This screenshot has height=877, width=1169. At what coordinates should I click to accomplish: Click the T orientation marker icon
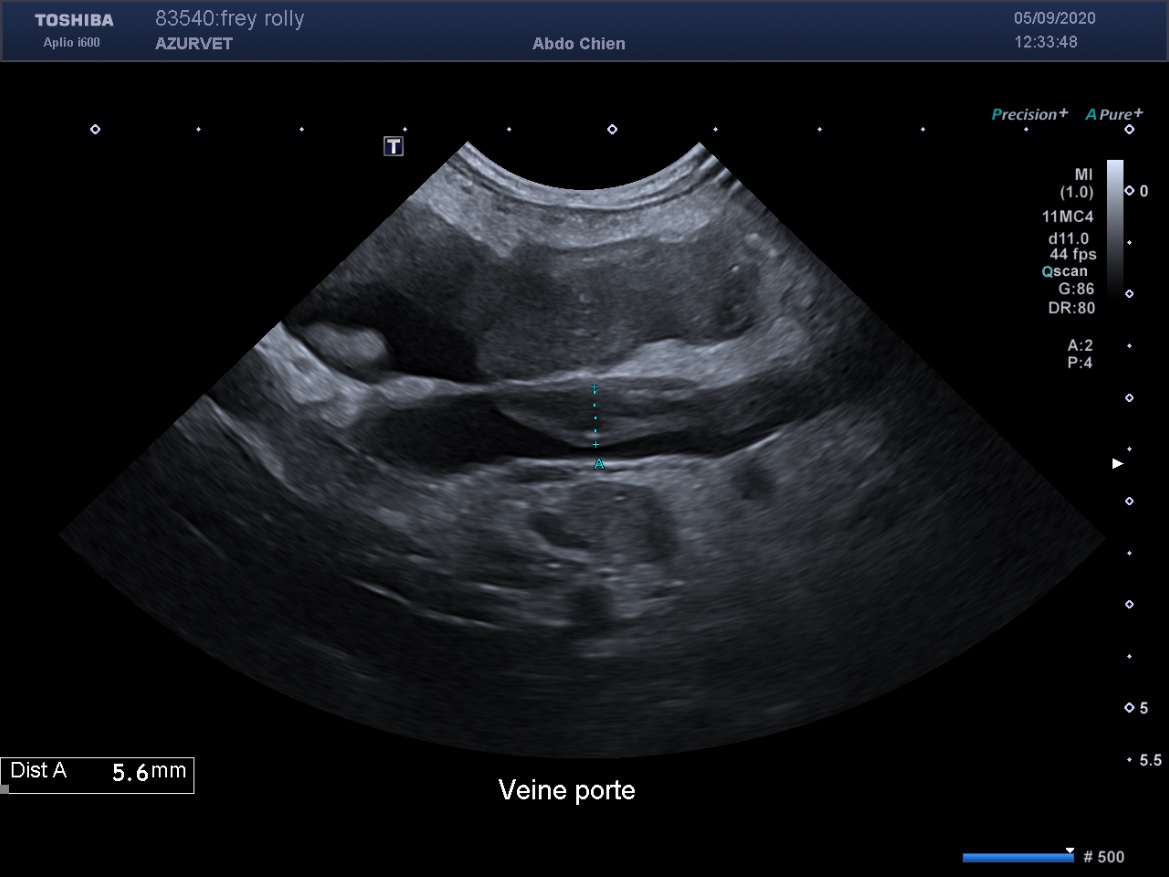coord(394,147)
